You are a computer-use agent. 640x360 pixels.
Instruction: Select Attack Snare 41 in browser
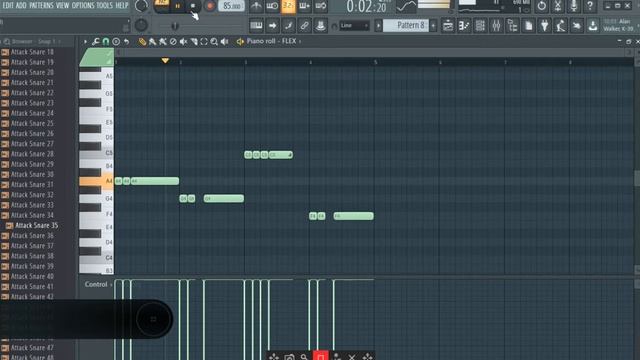click(x=32, y=287)
